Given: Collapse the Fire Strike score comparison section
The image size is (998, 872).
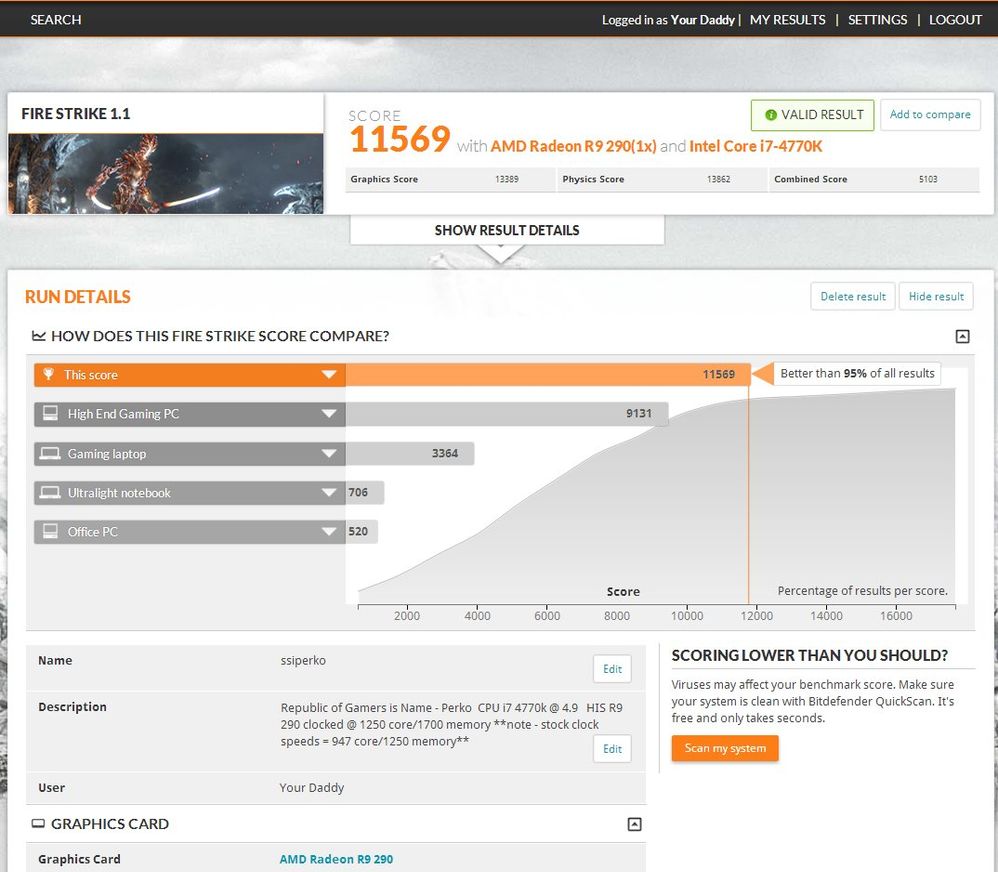Looking at the screenshot, I should pyautogui.click(x=962, y=336).
